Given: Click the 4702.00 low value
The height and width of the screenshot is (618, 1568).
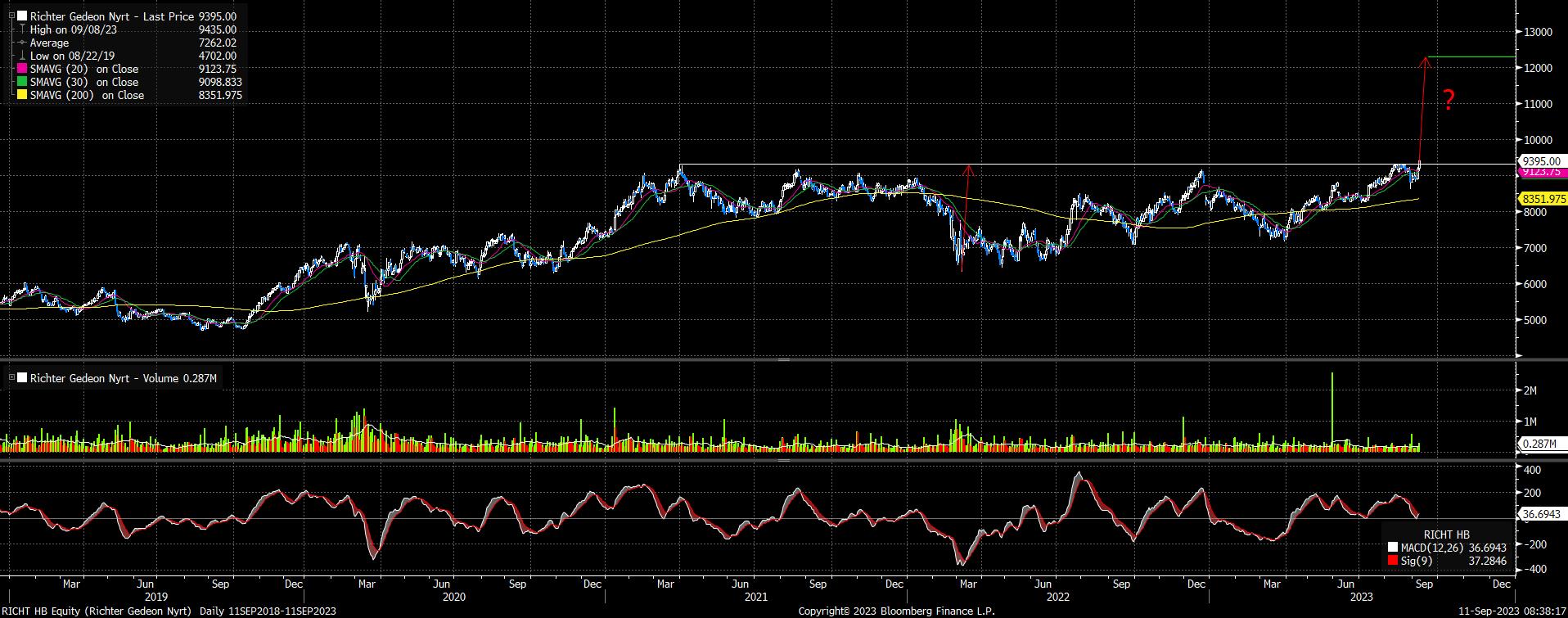Looking at the screenshot, I should tap(217, 56).
